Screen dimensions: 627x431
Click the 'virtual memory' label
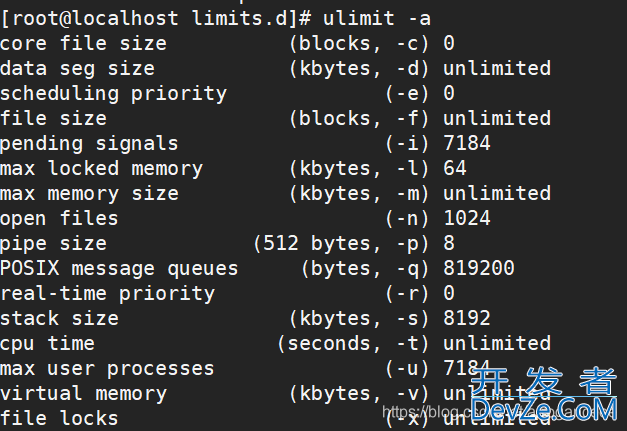click(84, 393)
